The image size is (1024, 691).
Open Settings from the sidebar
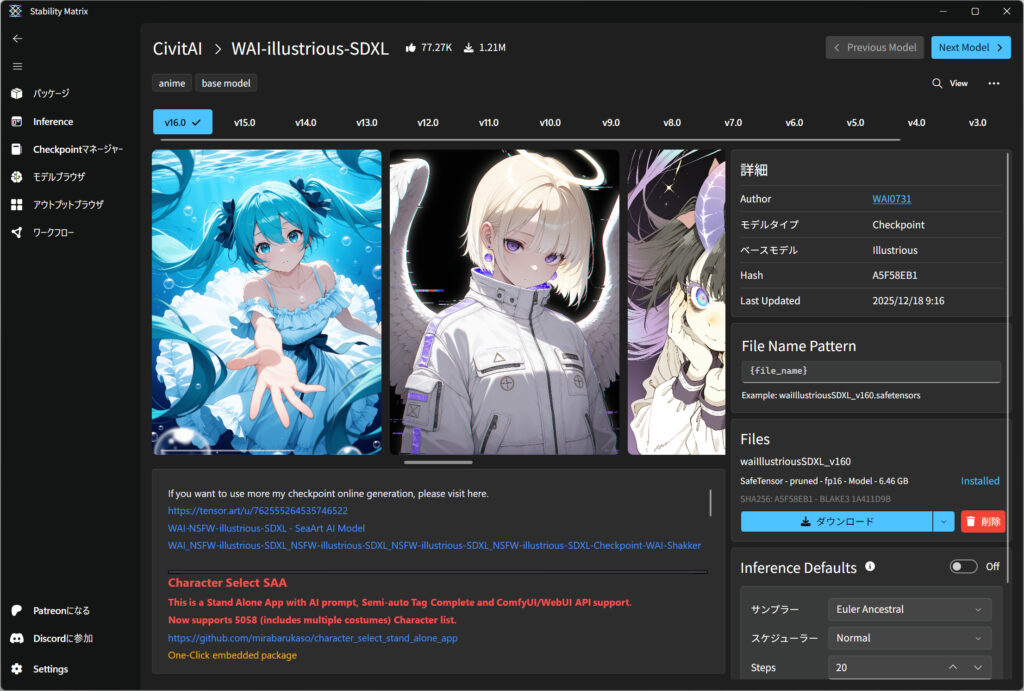[x=50, y=669]
